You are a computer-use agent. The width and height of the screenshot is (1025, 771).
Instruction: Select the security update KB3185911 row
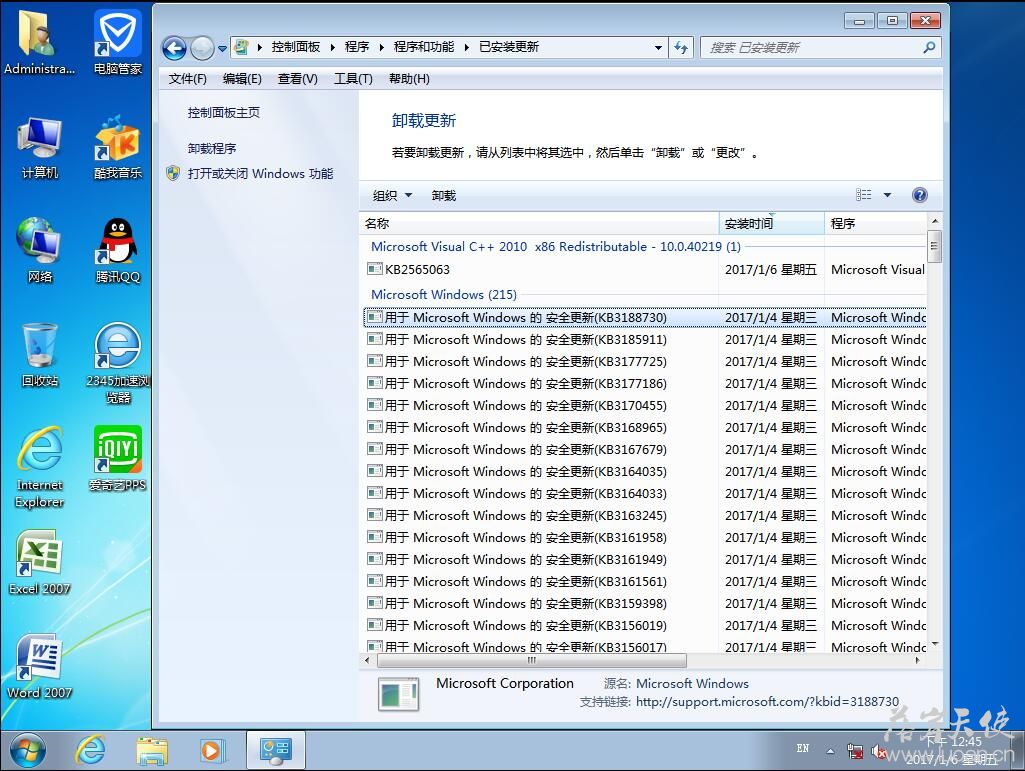645,339
